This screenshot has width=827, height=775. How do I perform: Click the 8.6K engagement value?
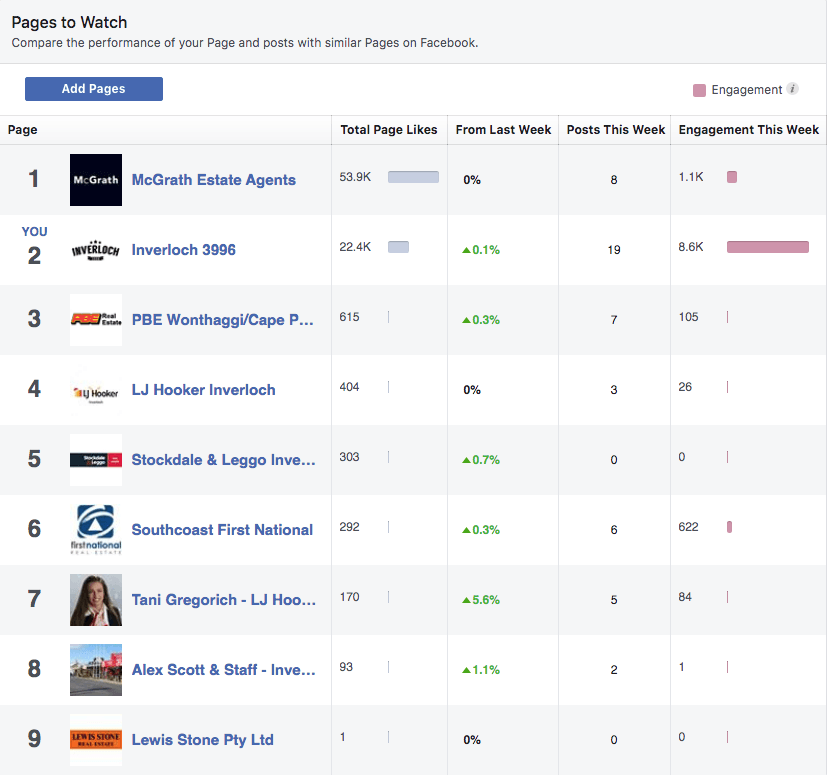coord(691,247)
